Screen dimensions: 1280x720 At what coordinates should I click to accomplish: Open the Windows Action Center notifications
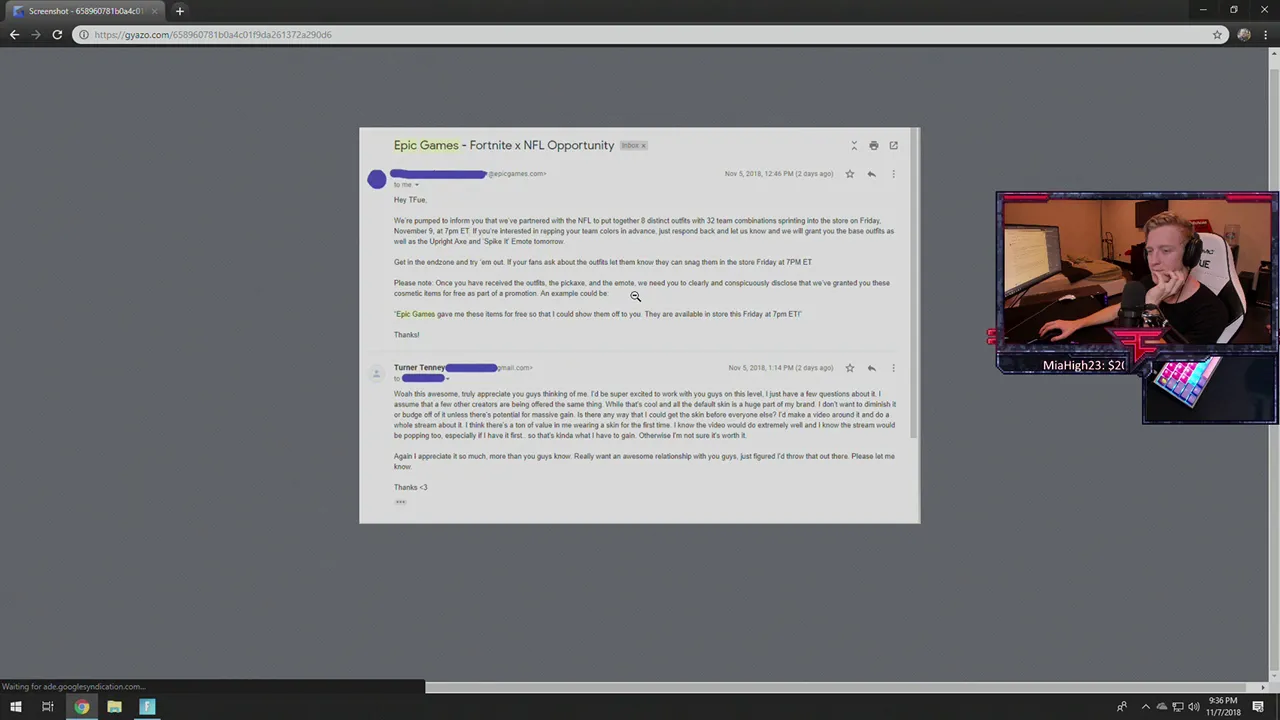[x=1259, y=707]
